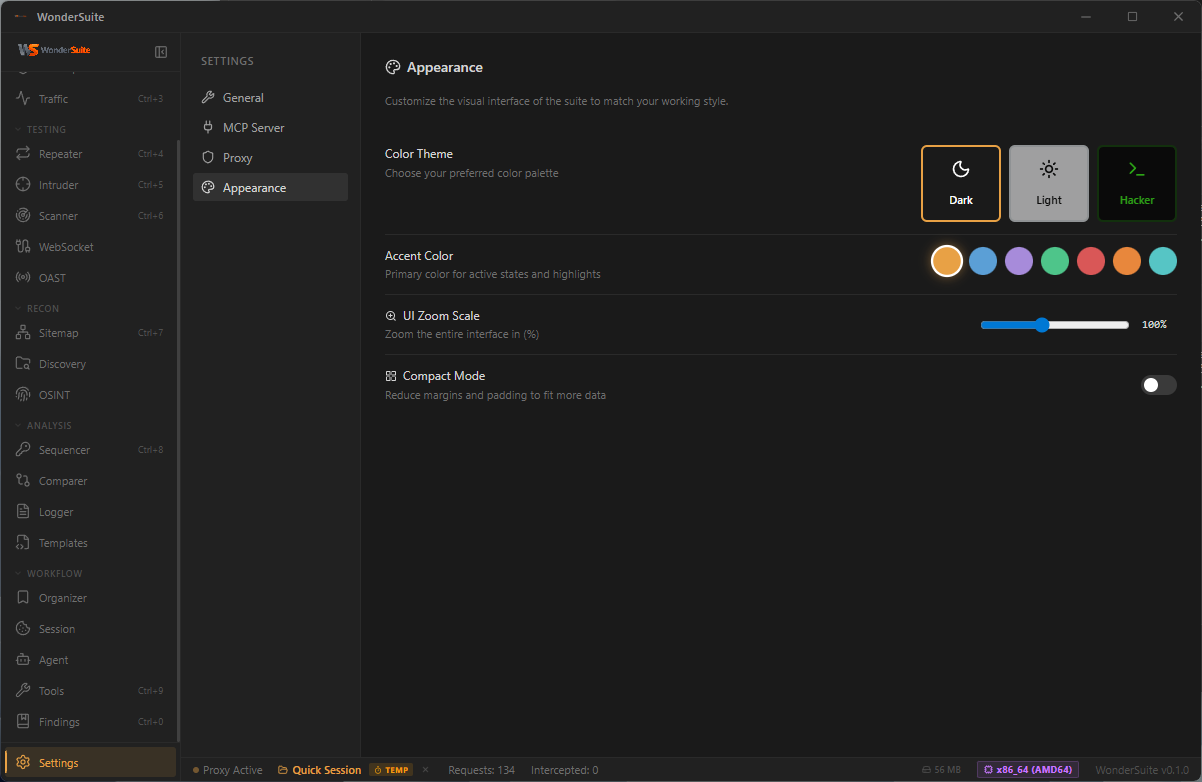The width and height of the screenshot is (1202, 782).
Task: Pick the purple accent color swatch
Action: [1019, 261]
